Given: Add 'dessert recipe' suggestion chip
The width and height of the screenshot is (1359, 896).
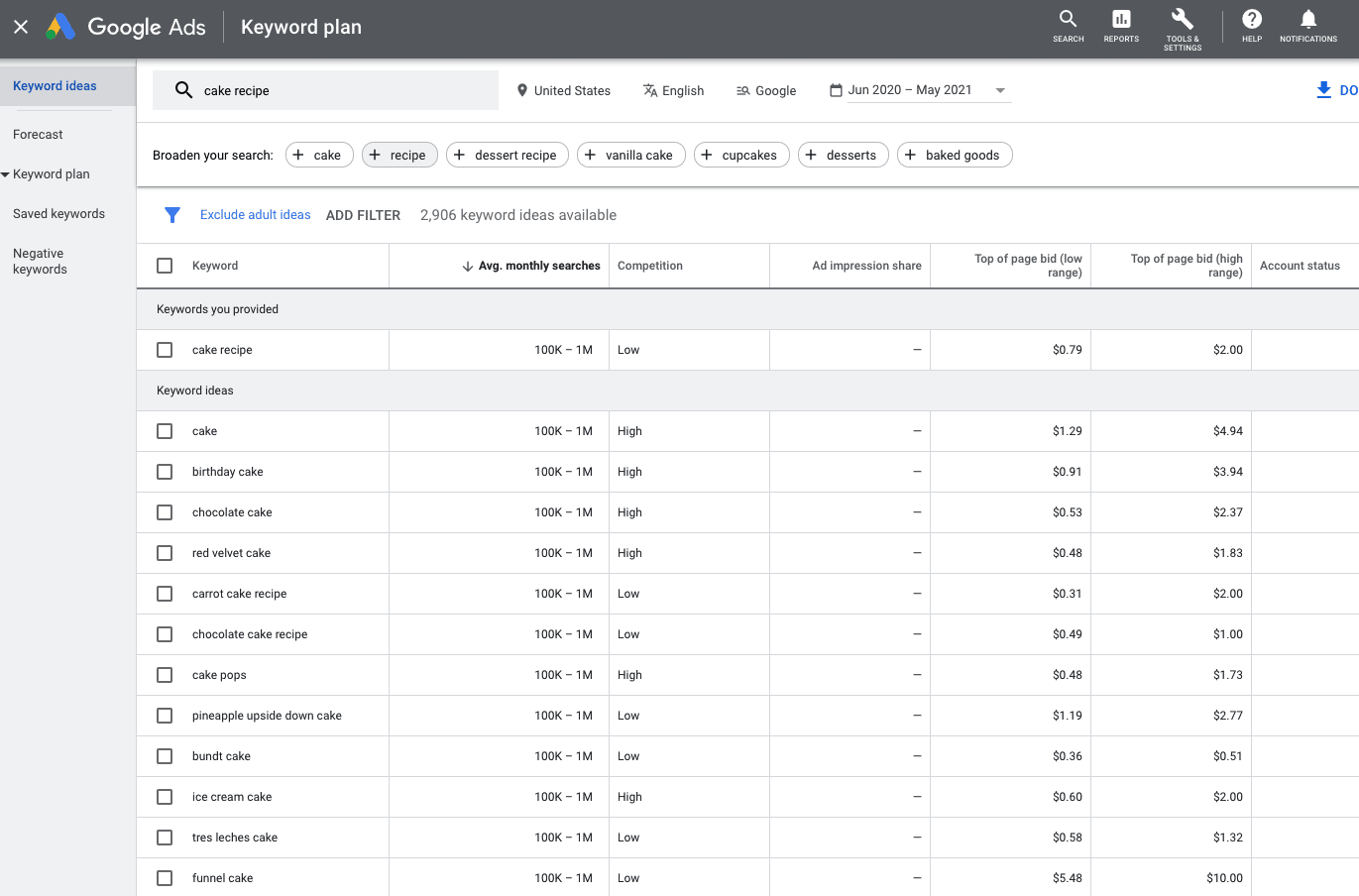Looking at the screenshot, I should 508,155.
